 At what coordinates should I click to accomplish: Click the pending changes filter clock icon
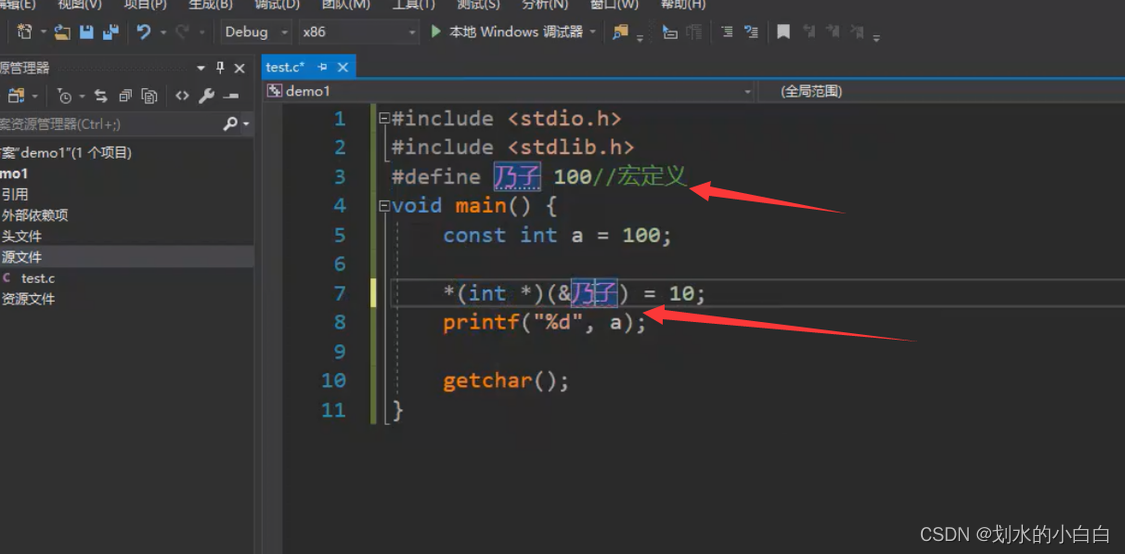(65, 96)
